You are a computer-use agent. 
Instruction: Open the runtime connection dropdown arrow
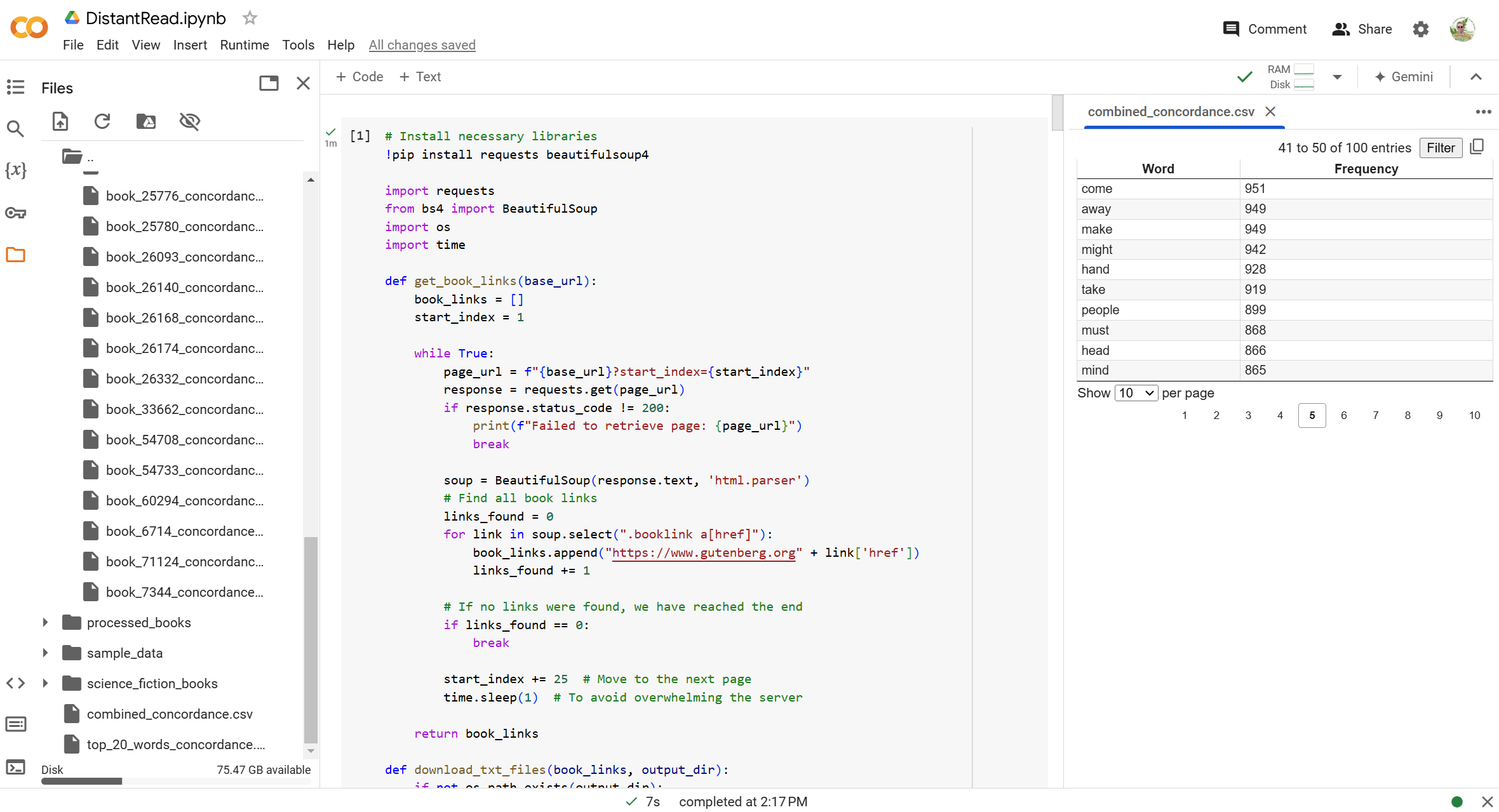[x=1337, y=77]
